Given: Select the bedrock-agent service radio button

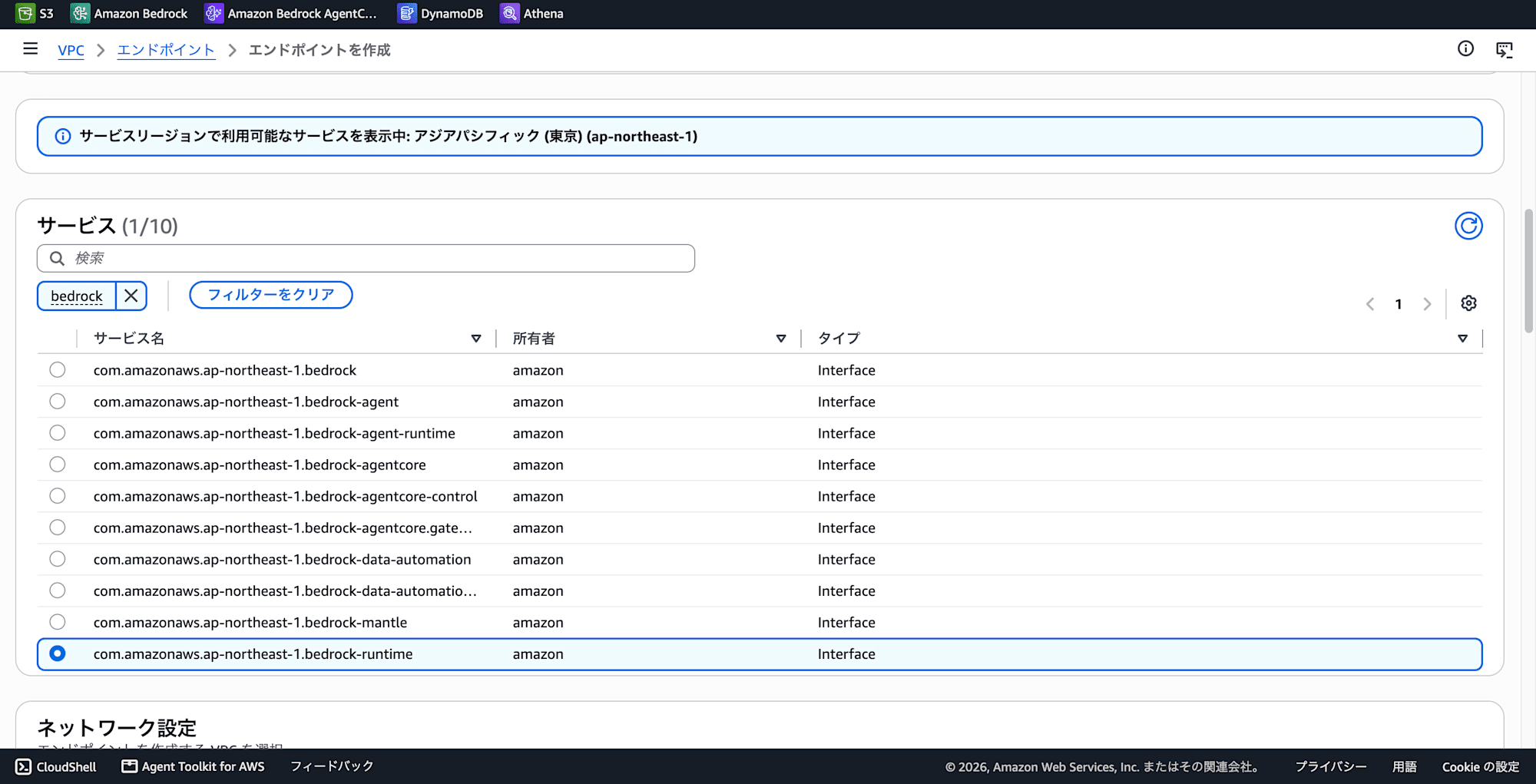Looking at the screenshot, I should click(58, 402).
